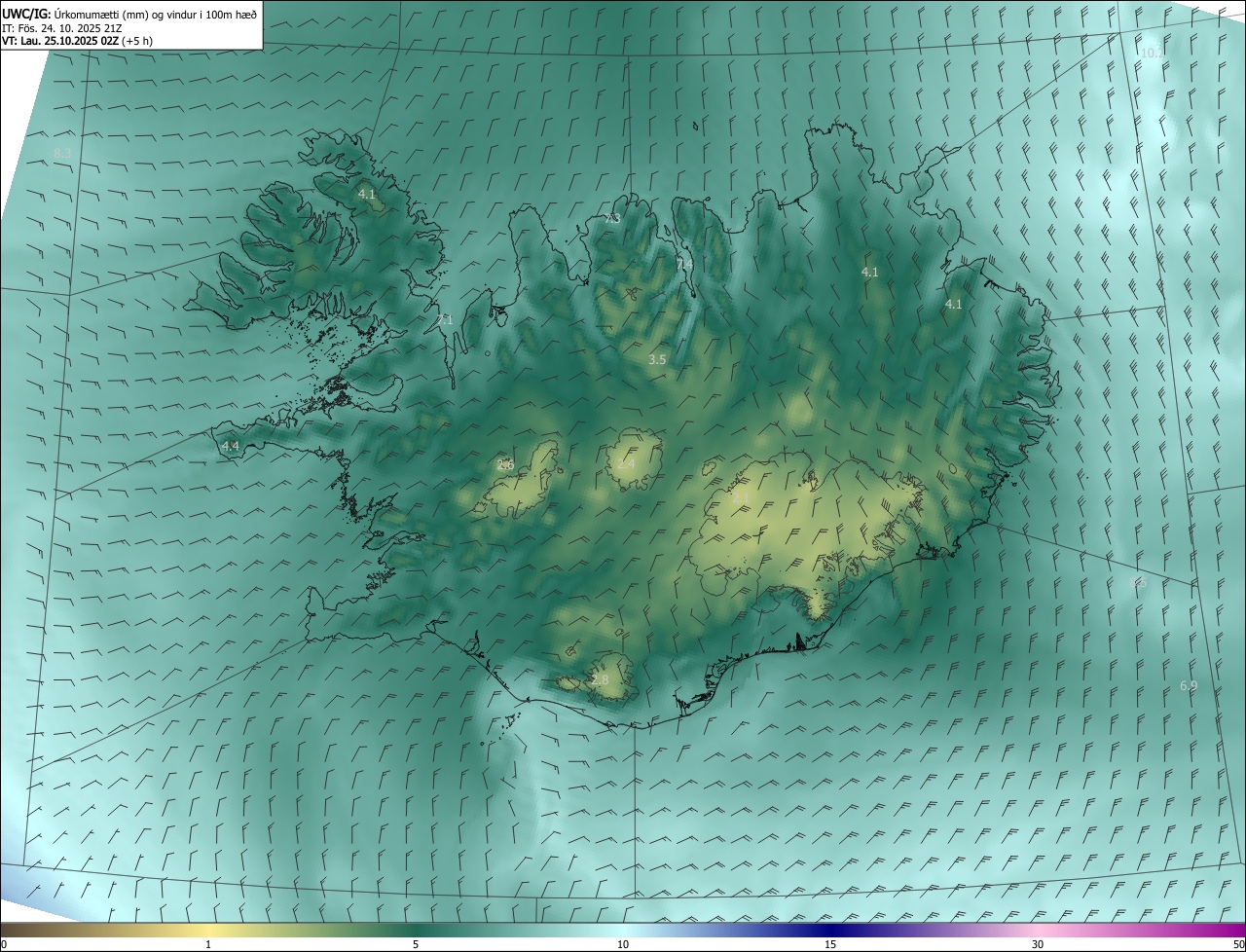Click the colorbar tick label 5
The height and width of the screenshot is (952, 1246).
coord(416,944)
